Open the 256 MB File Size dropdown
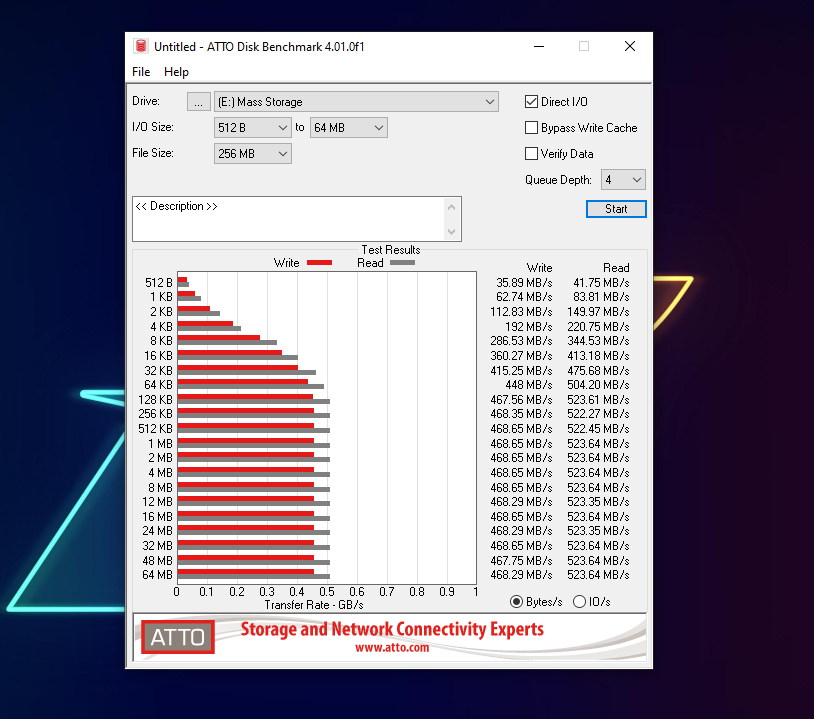Image resolution: width=814 pixels, height=719 pixels. 252,153
